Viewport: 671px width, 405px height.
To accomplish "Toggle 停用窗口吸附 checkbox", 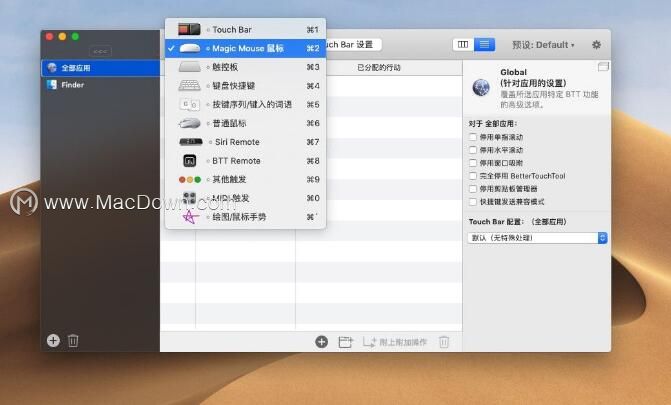I will (473, 163).
